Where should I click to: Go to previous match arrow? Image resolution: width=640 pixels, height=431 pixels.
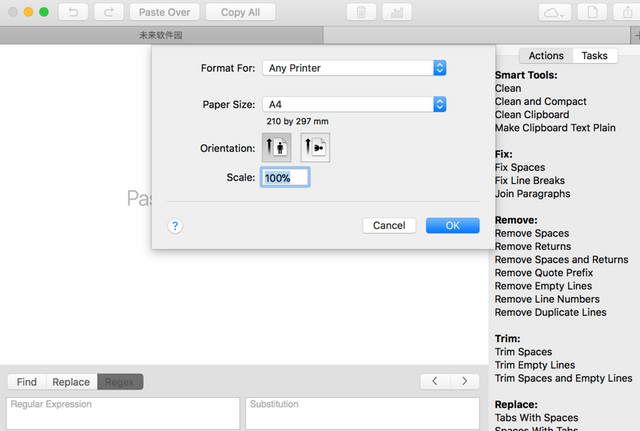click(435, 381)
